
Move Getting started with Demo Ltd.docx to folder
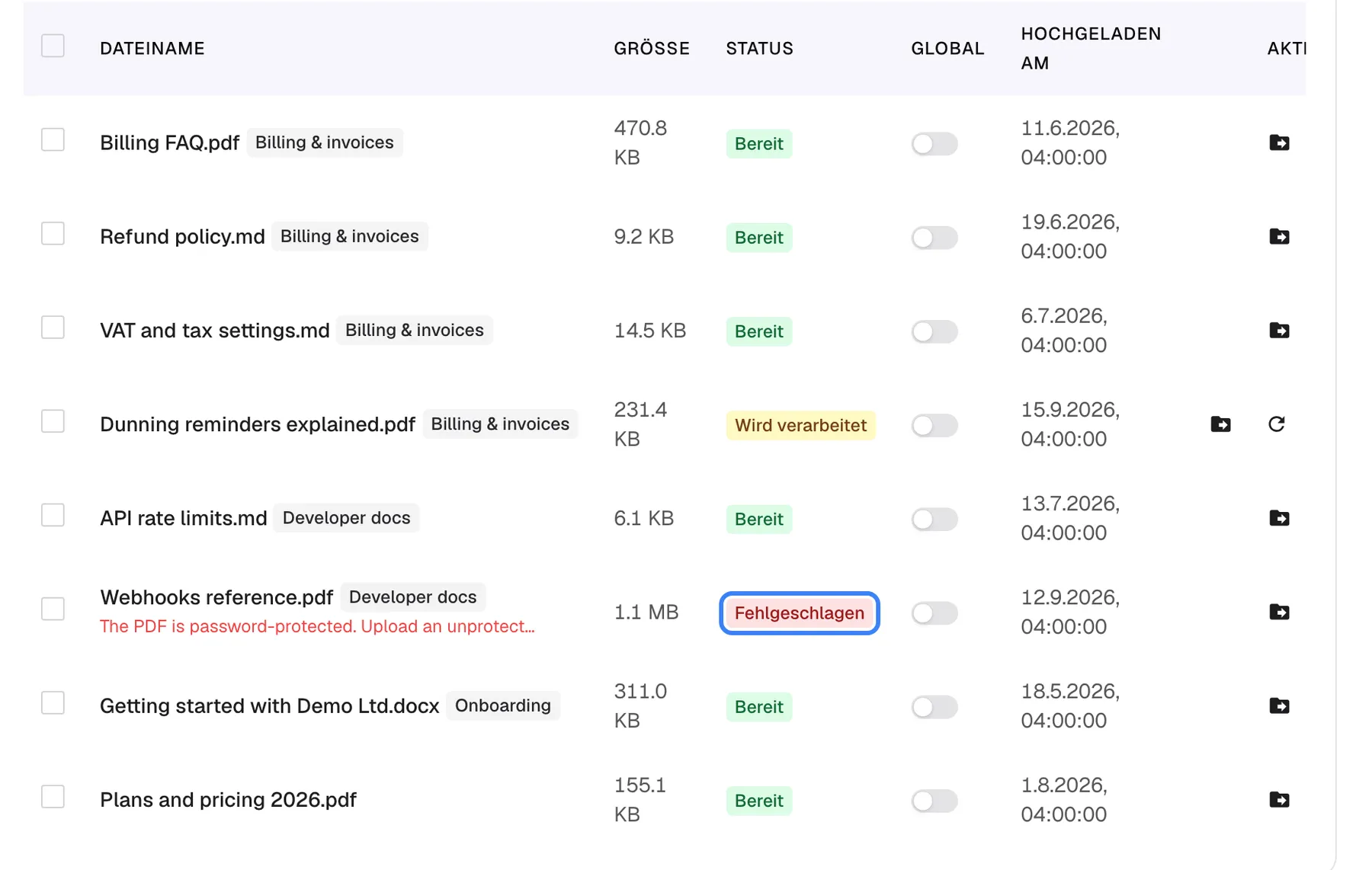pos(1279,705)
